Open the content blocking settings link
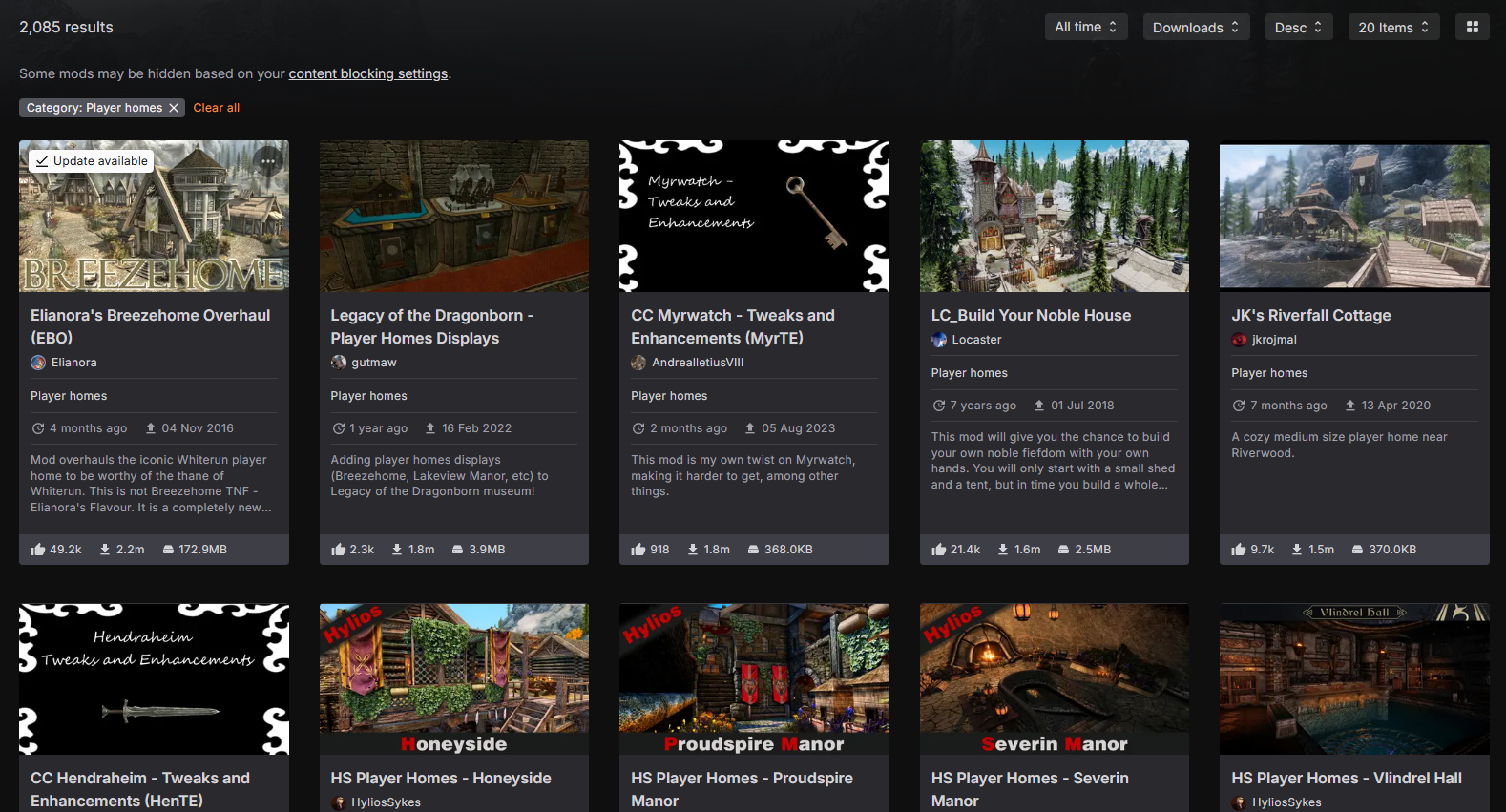The image size is (1506, 812). point(368,73)
